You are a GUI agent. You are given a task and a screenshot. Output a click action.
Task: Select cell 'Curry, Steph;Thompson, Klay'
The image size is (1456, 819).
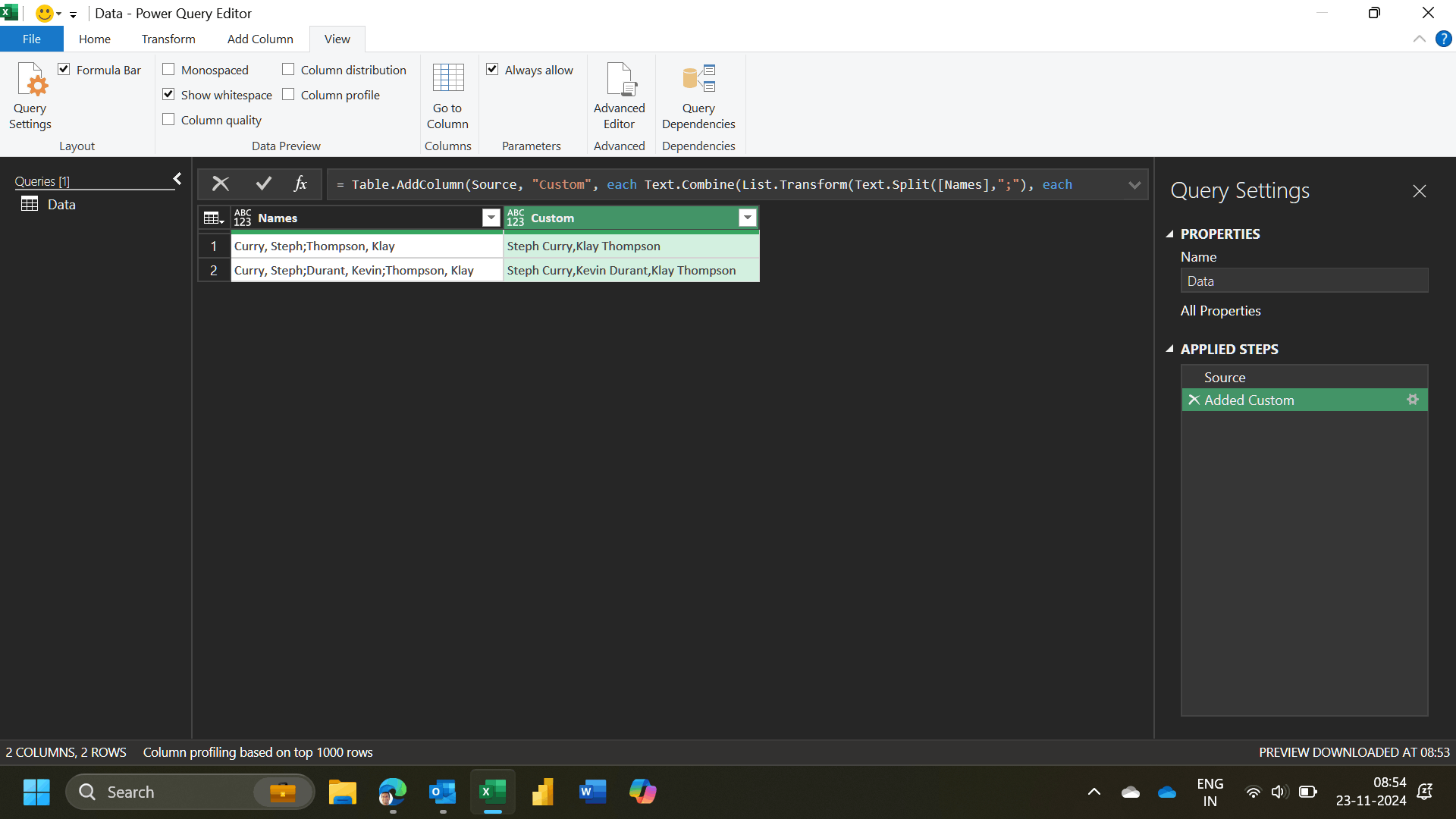click(x=367, y=246)
